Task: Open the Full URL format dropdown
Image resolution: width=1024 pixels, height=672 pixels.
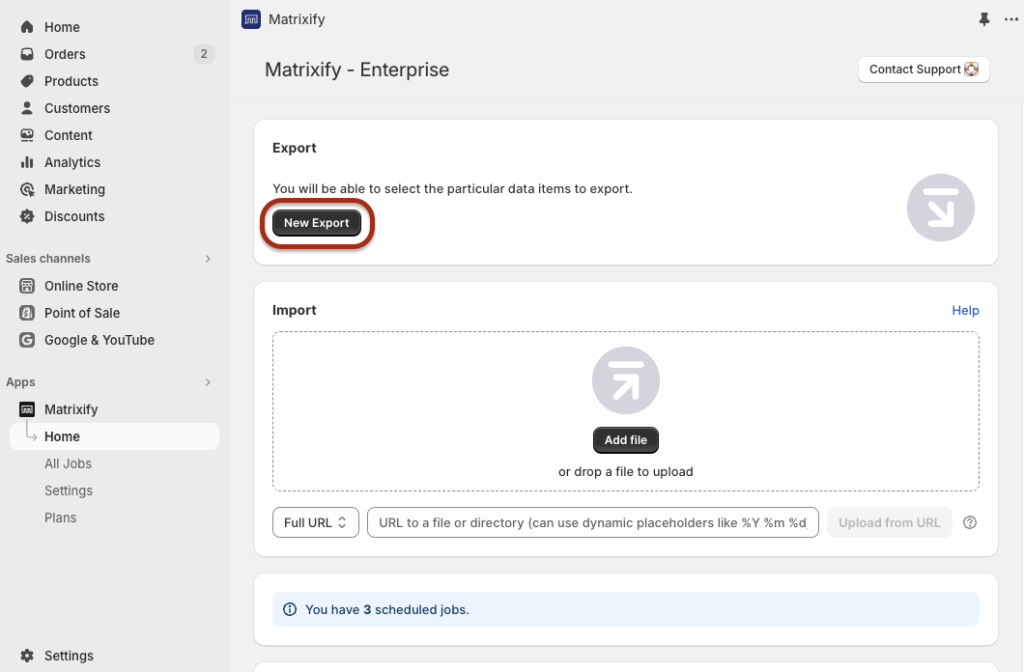Action: (315, 522)
